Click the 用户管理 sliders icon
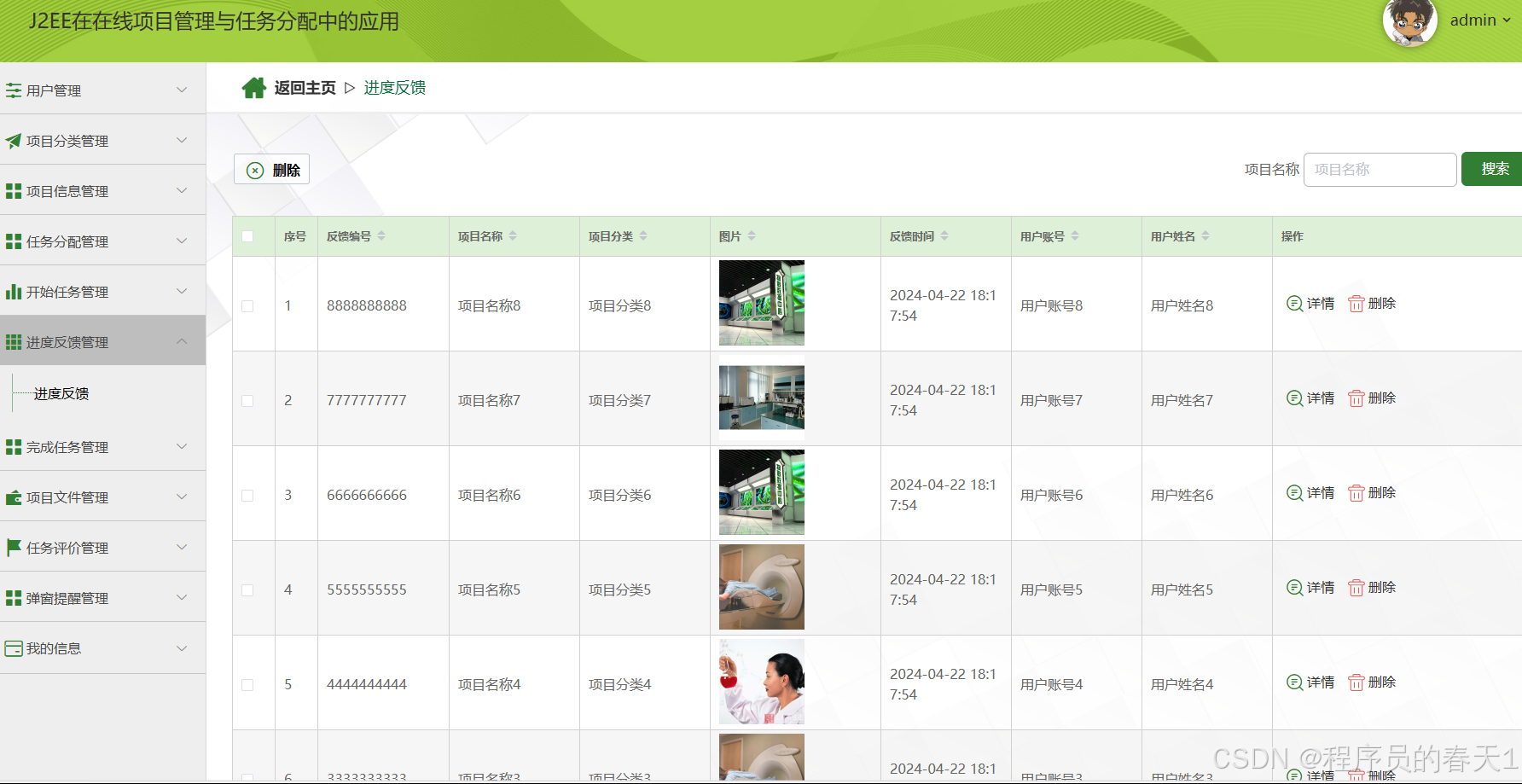The image size is (1522, 784). click(14, 90)
